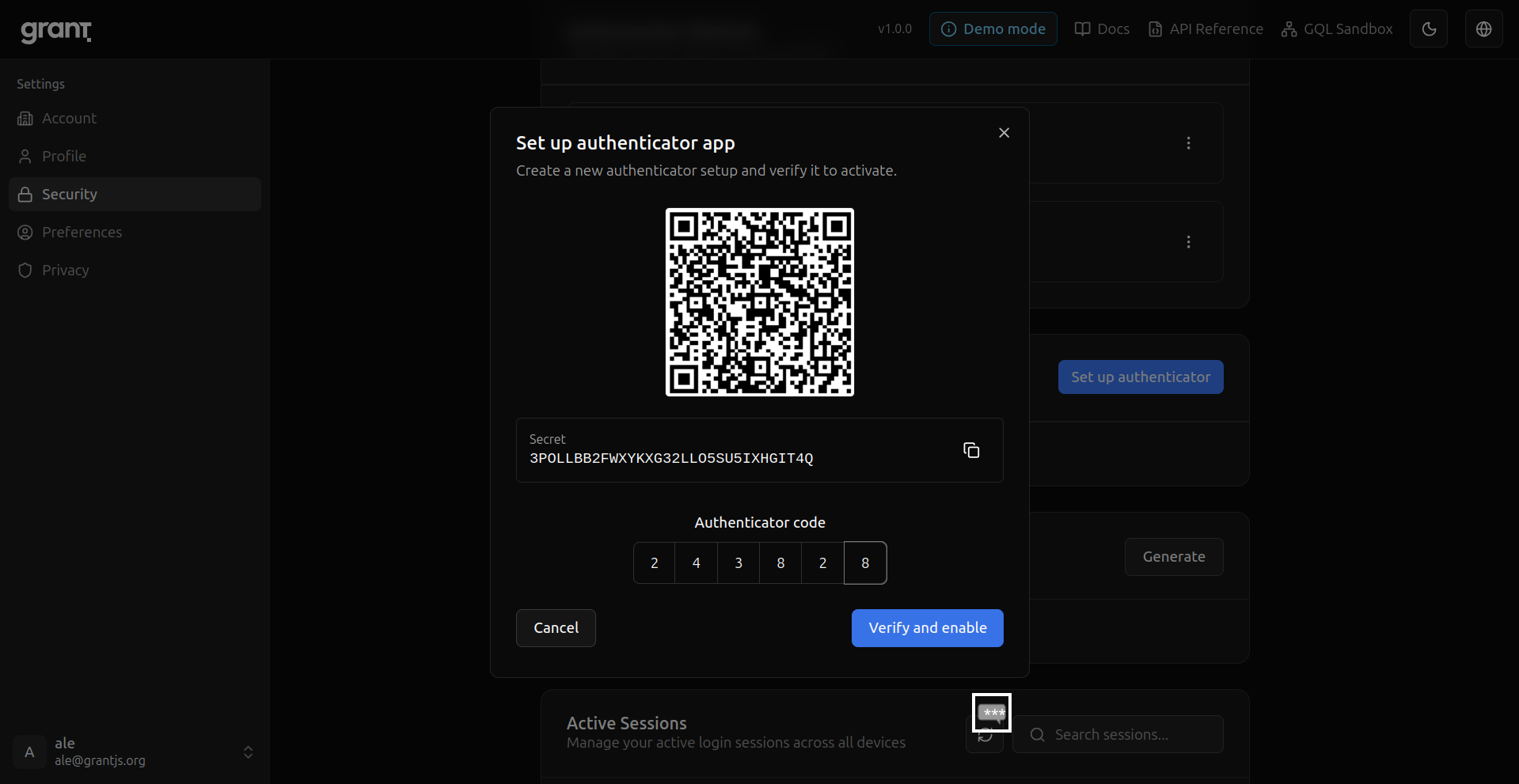The image size is (1519, 784).
Task: Close the authenticator setup dialog
Action: pyautogui.click(x=1004, y=133)
